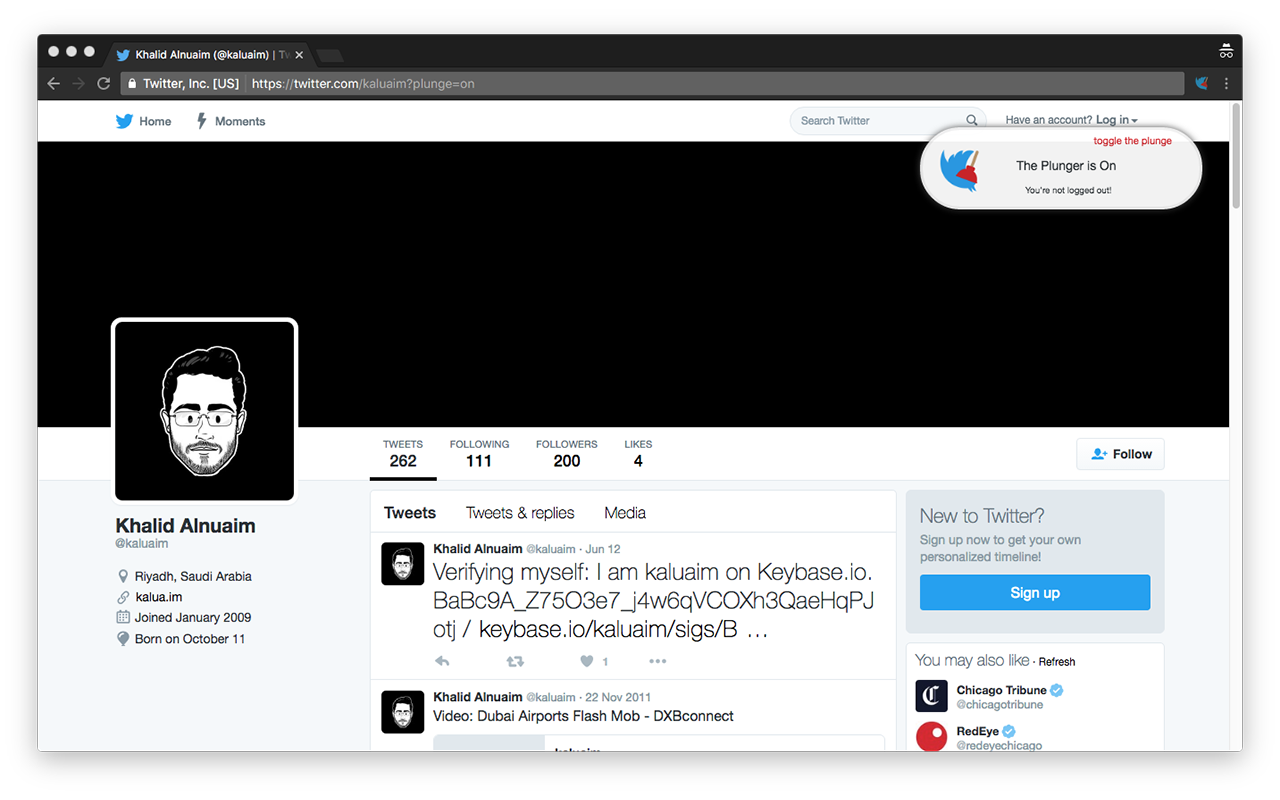Click the Home nav label
Viewport: 1280px width, 800px height.
point(155,121)
